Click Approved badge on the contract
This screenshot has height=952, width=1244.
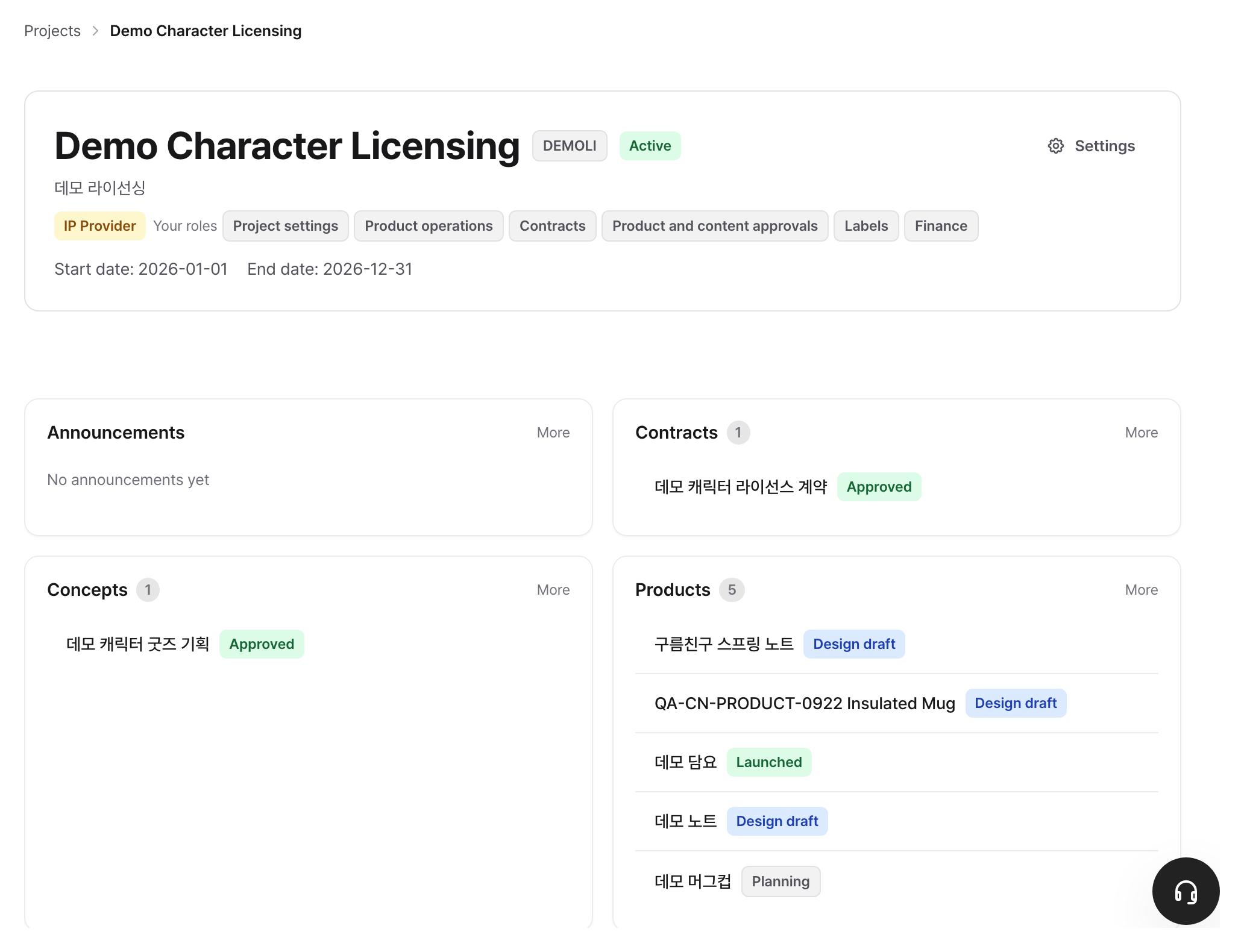(879, 487)
